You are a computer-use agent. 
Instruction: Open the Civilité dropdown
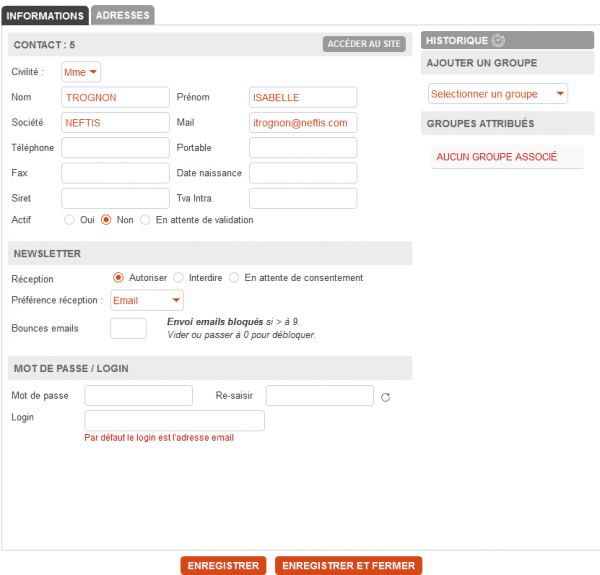pyautogui.click(x=81, y=72)
